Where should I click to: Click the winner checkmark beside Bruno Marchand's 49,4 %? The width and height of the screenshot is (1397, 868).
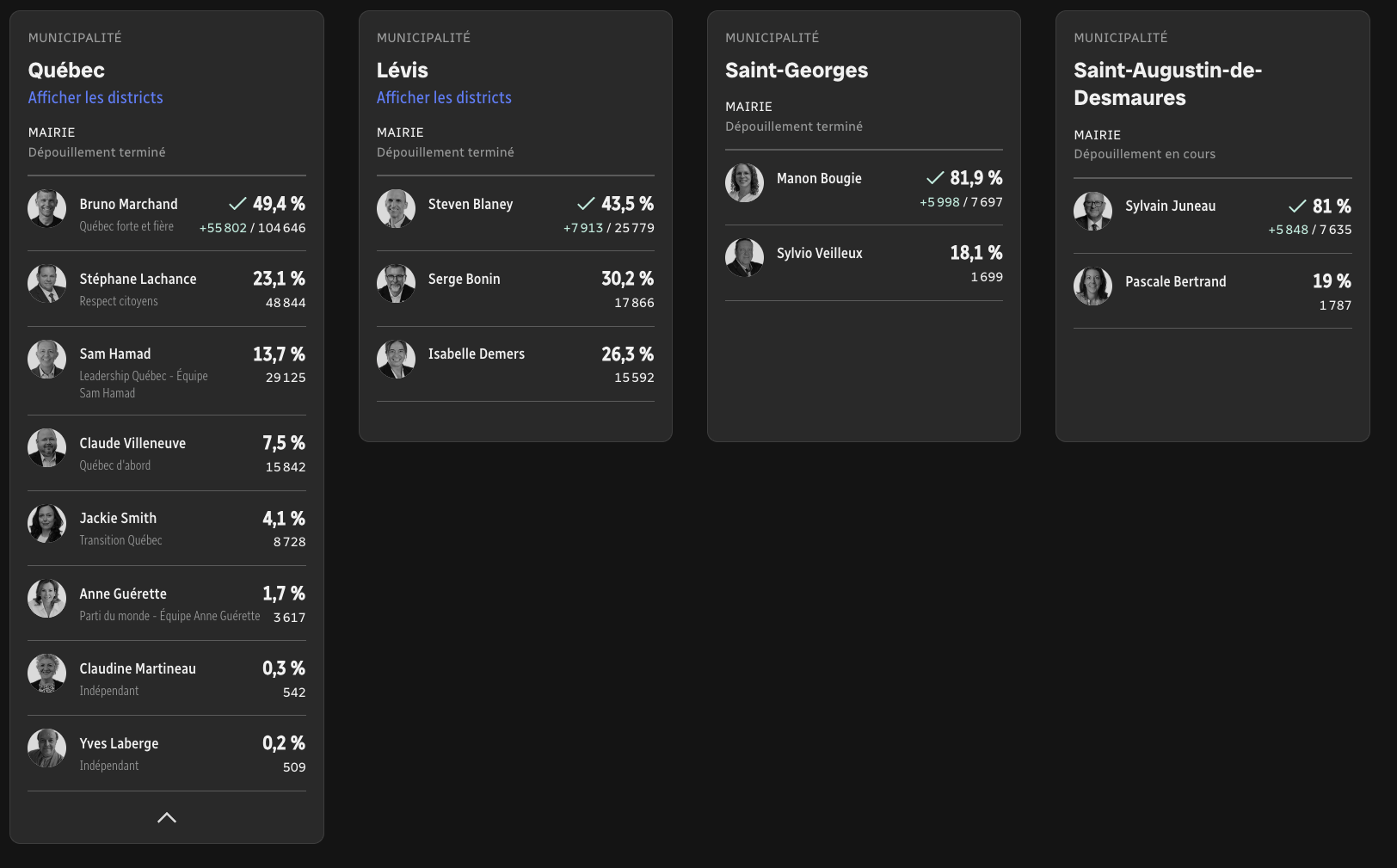(x=237, y=204)
